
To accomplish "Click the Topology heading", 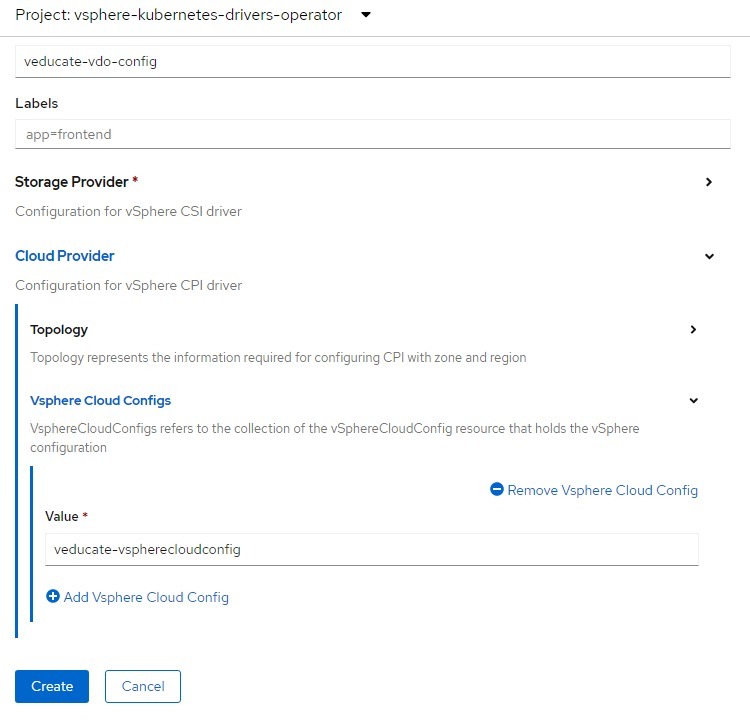I will [x=59, y=329].
